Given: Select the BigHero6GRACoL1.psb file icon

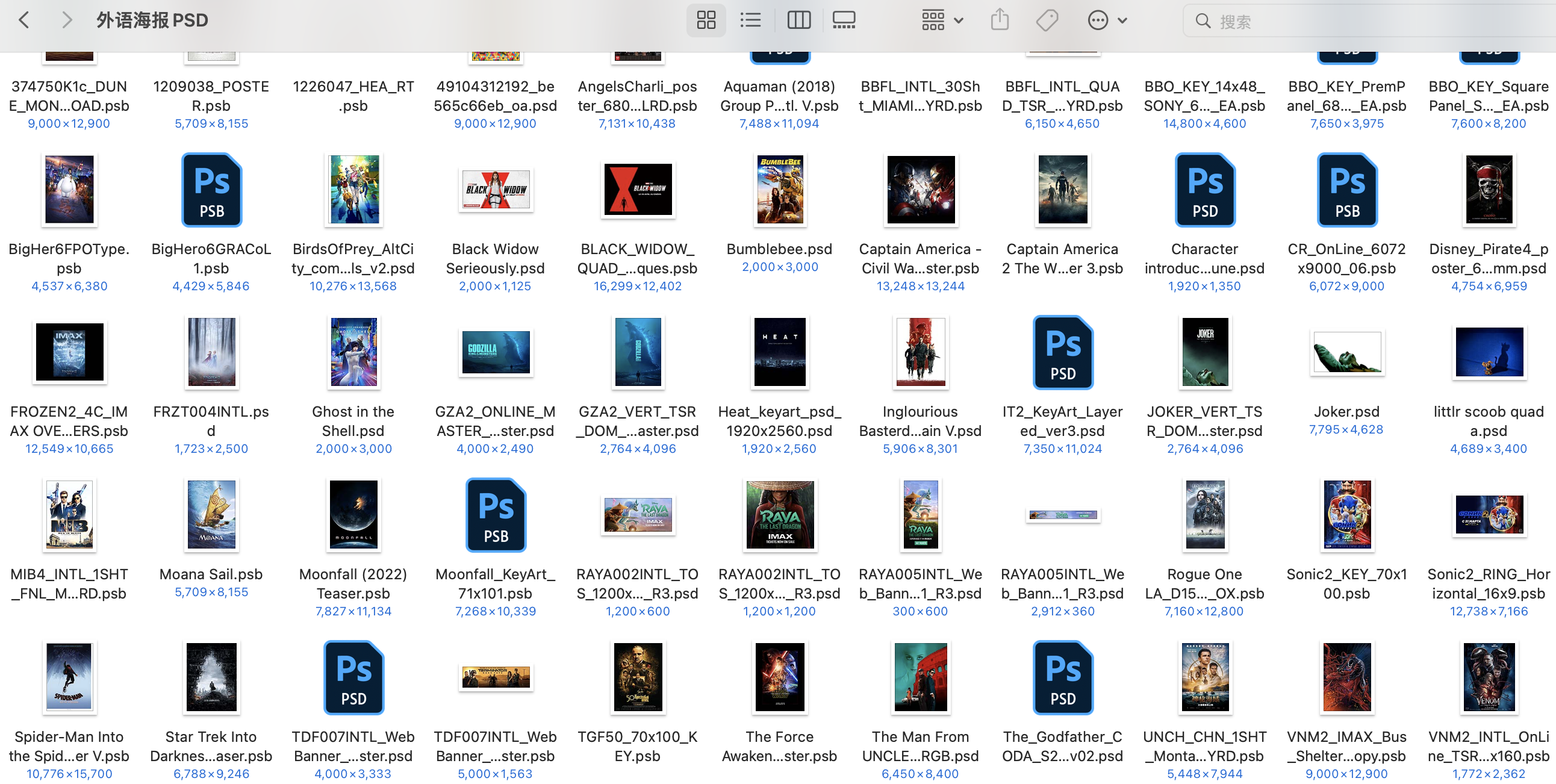Looking at the screenshot, I should [x=211, y=190].
